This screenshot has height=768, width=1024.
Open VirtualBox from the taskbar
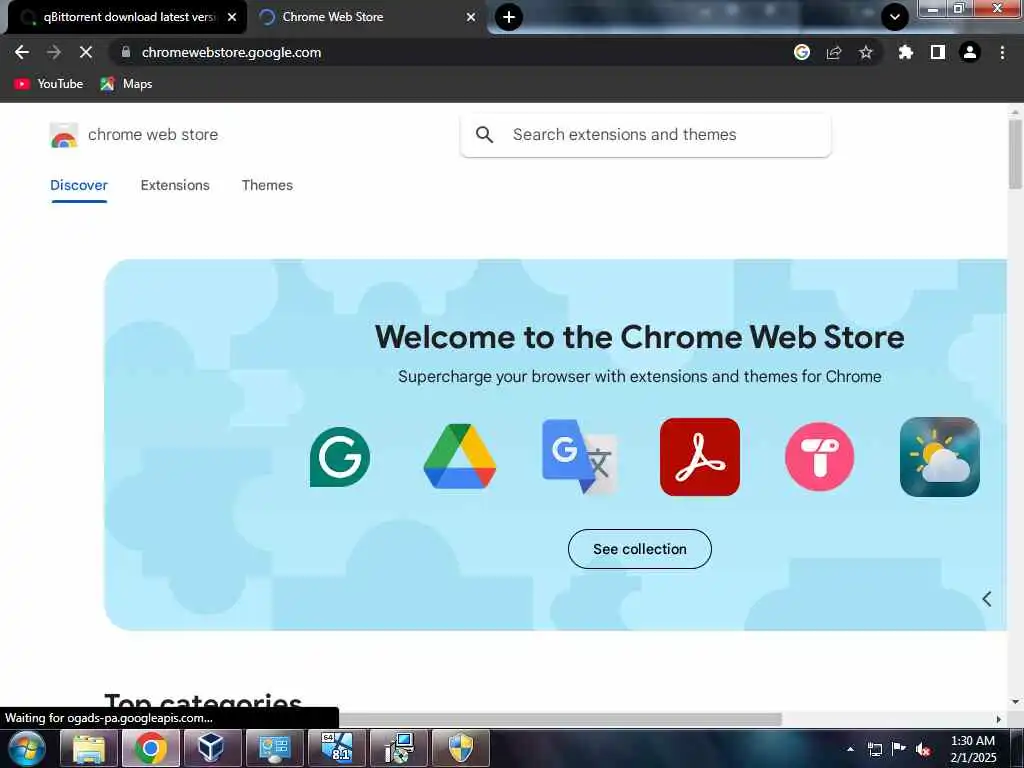(x=212, y=748)
